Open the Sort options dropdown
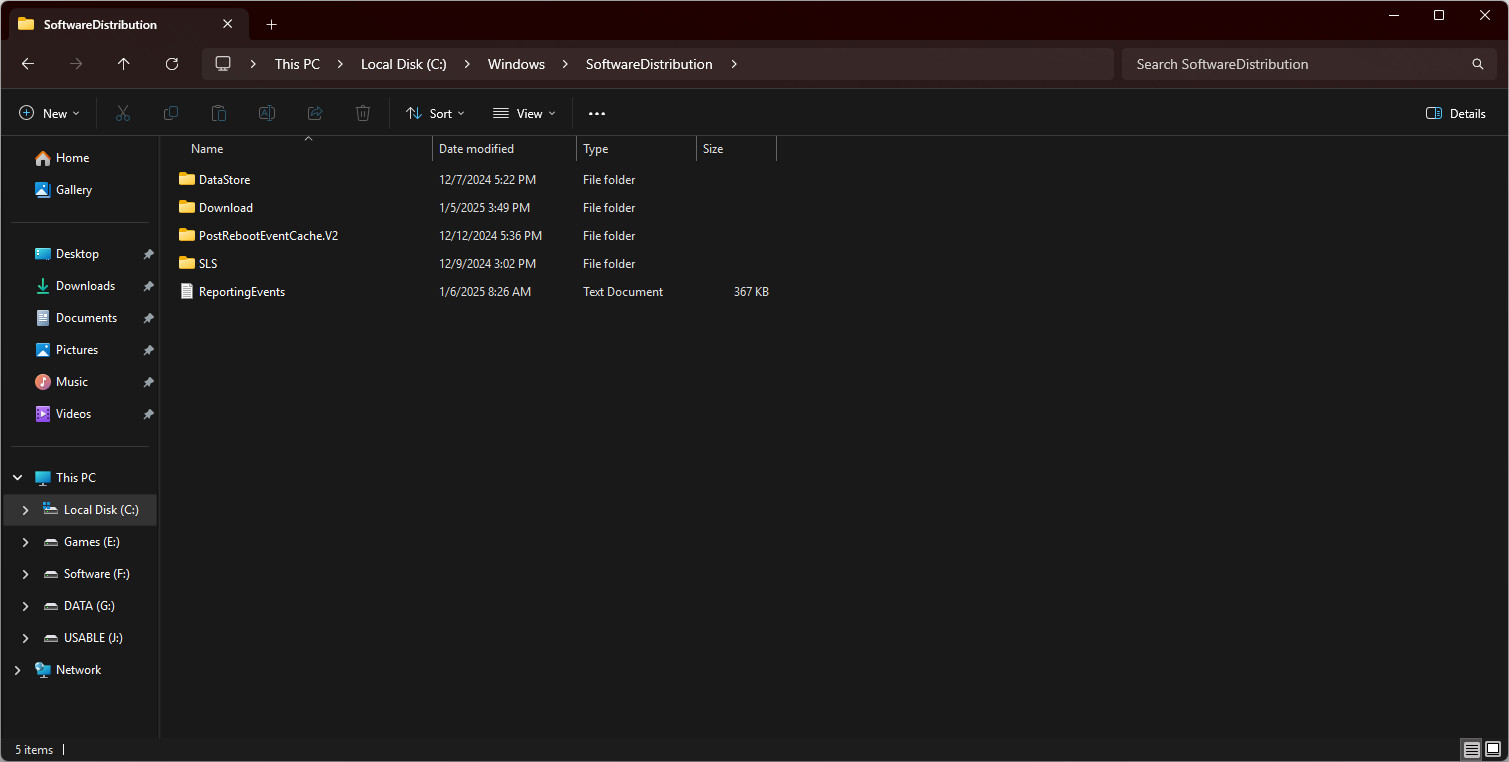 (435, 113)
